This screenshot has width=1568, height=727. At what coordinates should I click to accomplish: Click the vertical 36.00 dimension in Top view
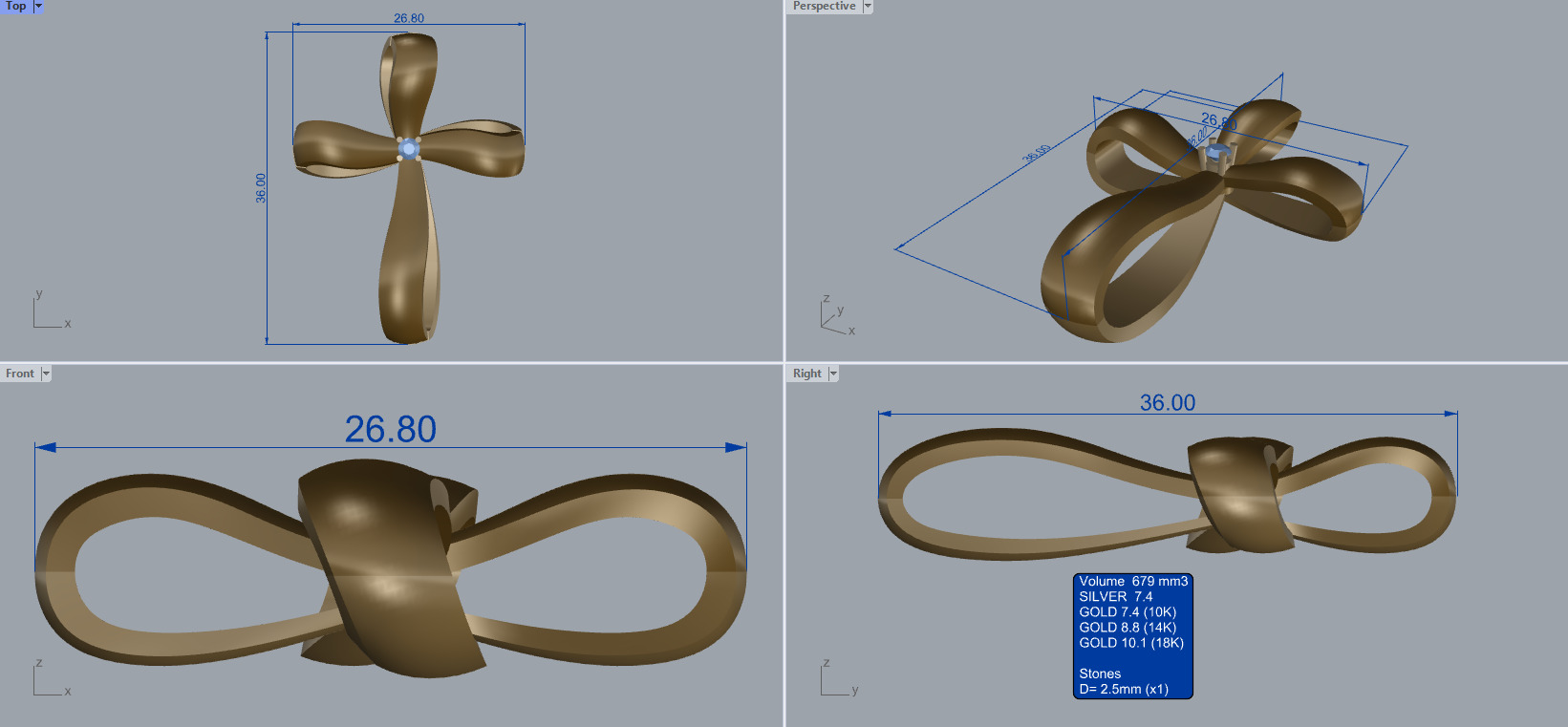tap(261, 187)
